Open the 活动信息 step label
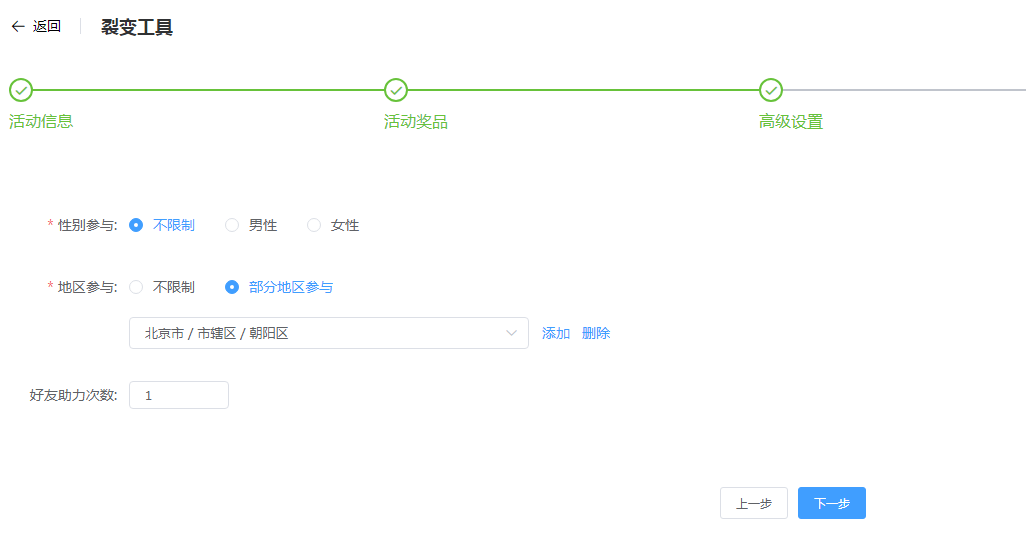The image size is (1026, 537). [x=41, y=122]
